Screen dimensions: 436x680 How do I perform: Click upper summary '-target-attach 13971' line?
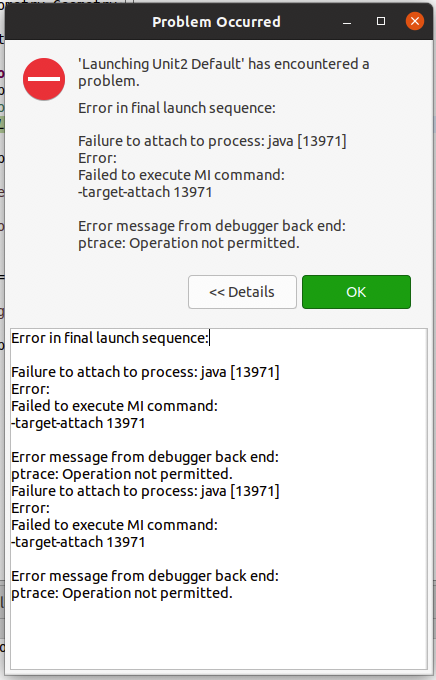[x=145, y=192]
